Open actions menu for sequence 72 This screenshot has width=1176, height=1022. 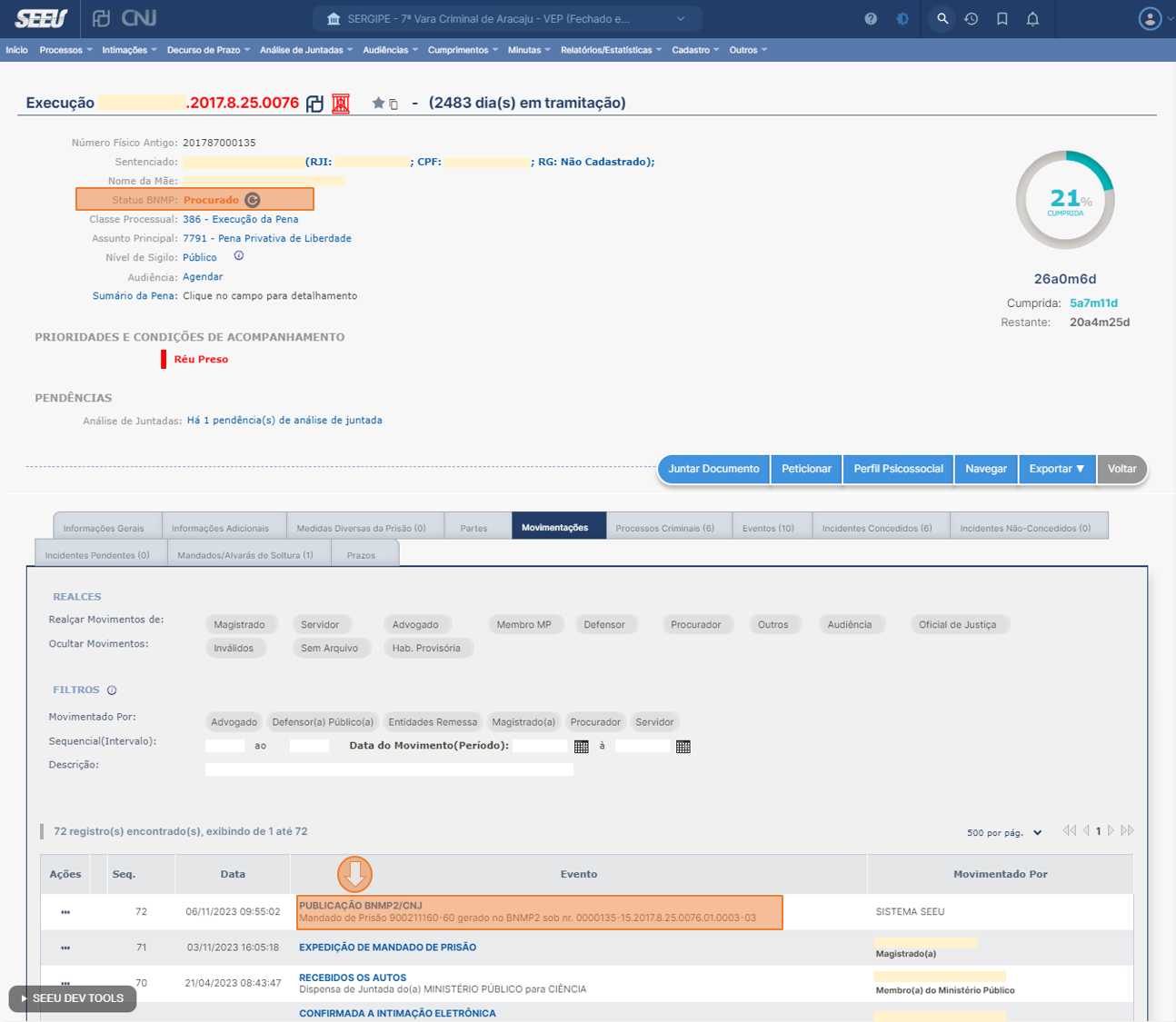(65, 911)
